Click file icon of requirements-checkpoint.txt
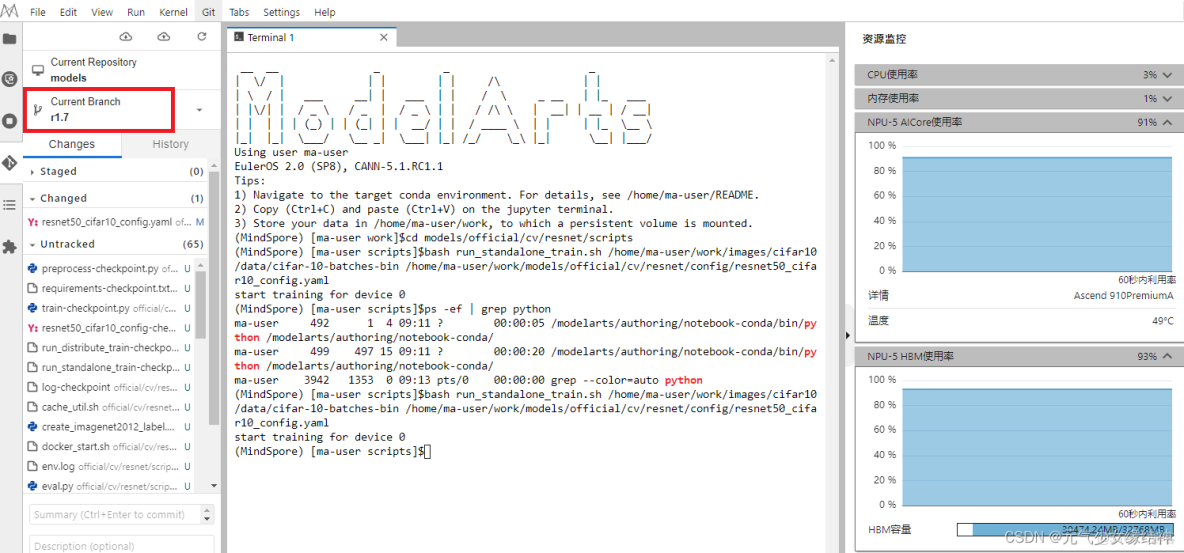The width and height of the screenshot is (1184, 553). tap(33, 289)
